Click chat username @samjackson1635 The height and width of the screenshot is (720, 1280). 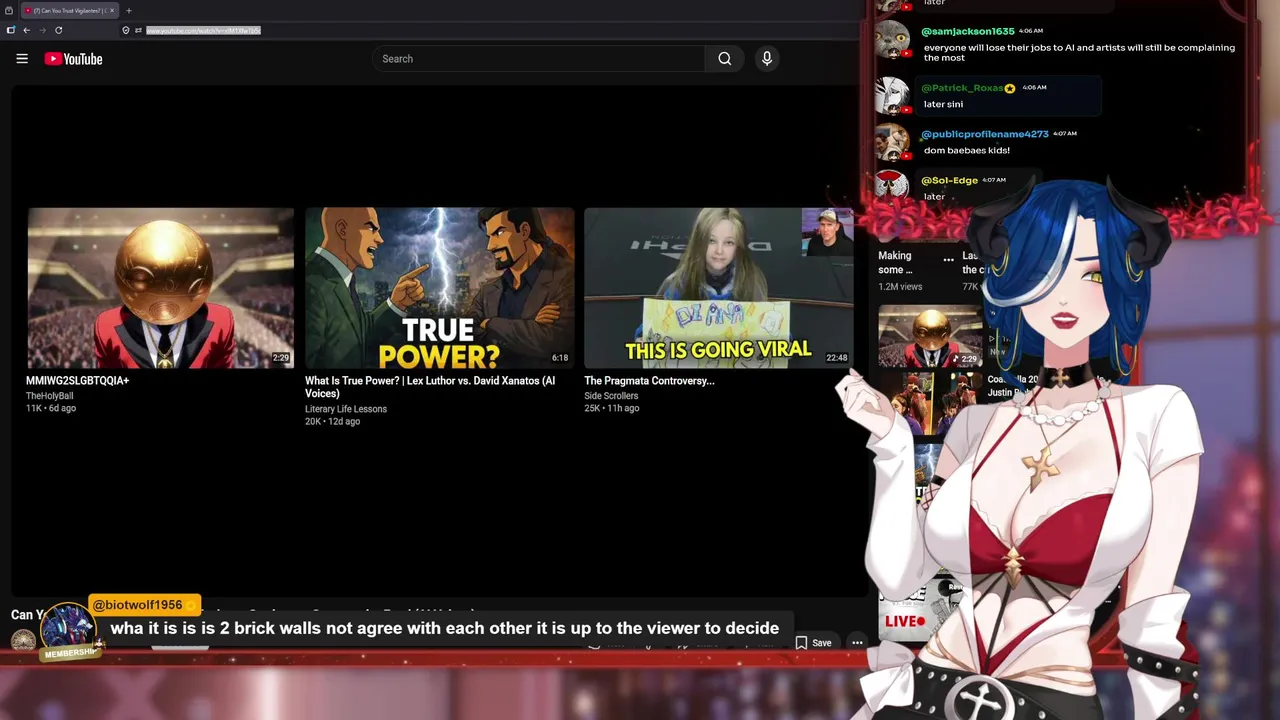tap(967, 32)
